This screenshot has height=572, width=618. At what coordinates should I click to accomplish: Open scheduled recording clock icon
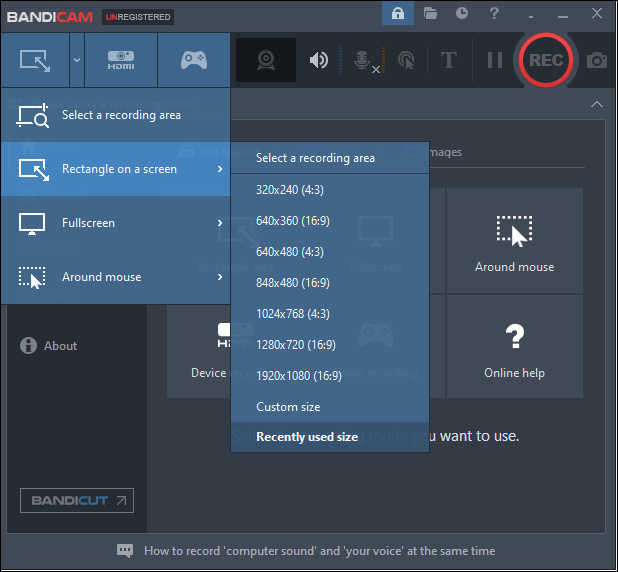click(461, 13)
